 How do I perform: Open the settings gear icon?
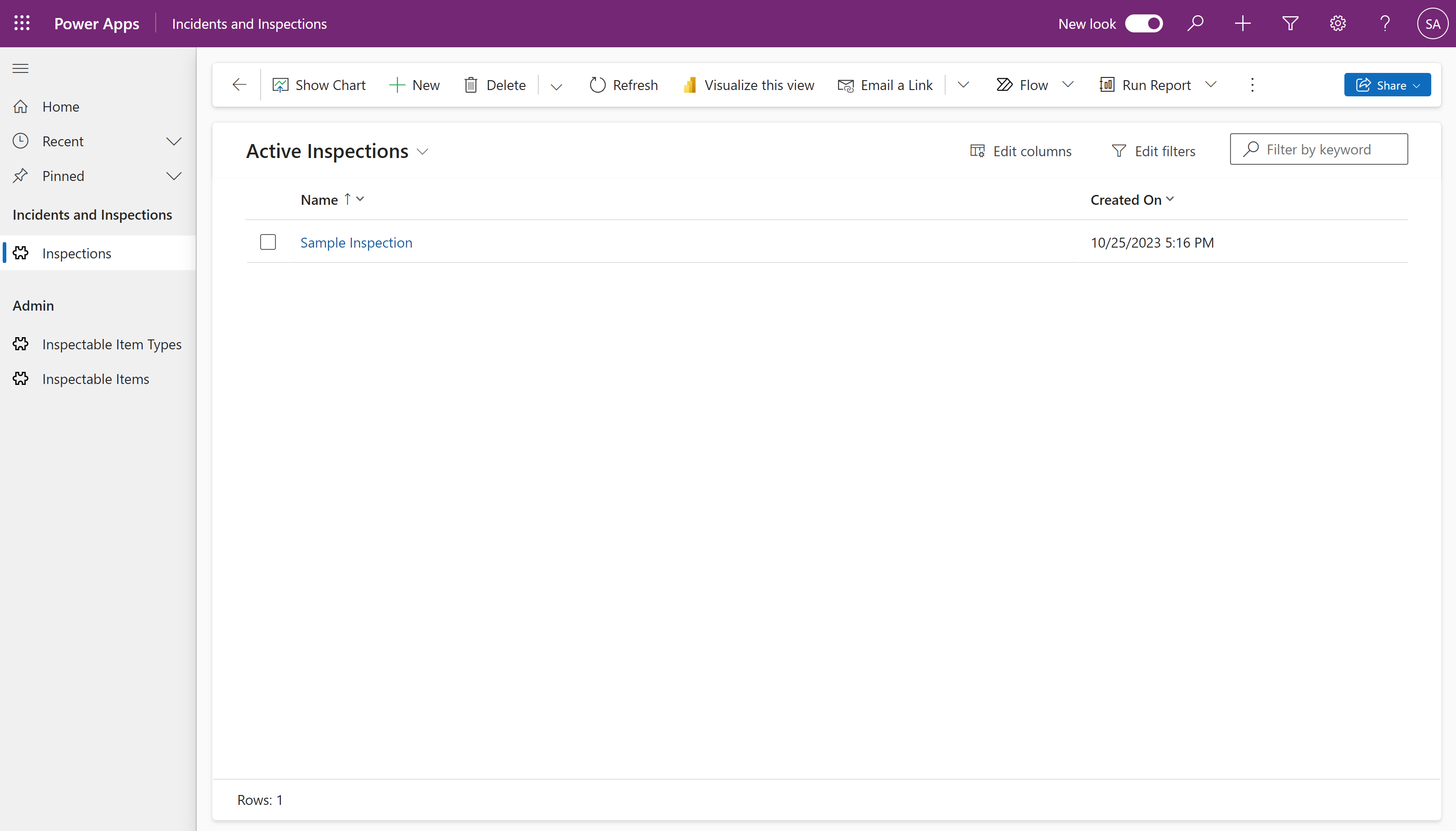tap(1338, 23)
